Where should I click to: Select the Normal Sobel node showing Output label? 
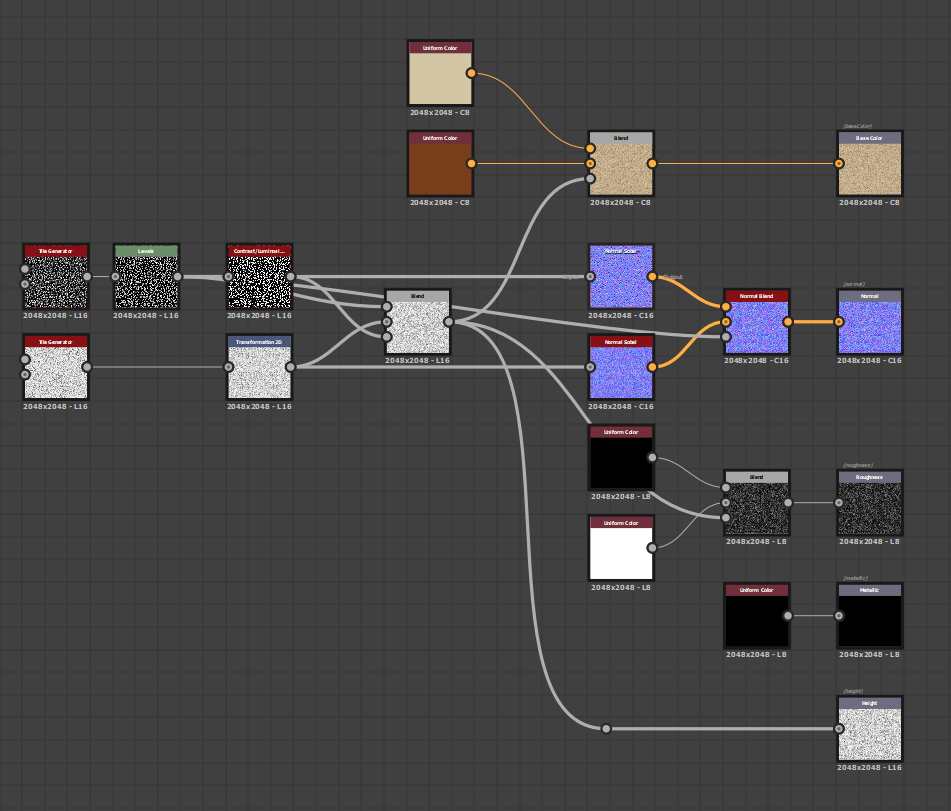(x=620, y=277)
